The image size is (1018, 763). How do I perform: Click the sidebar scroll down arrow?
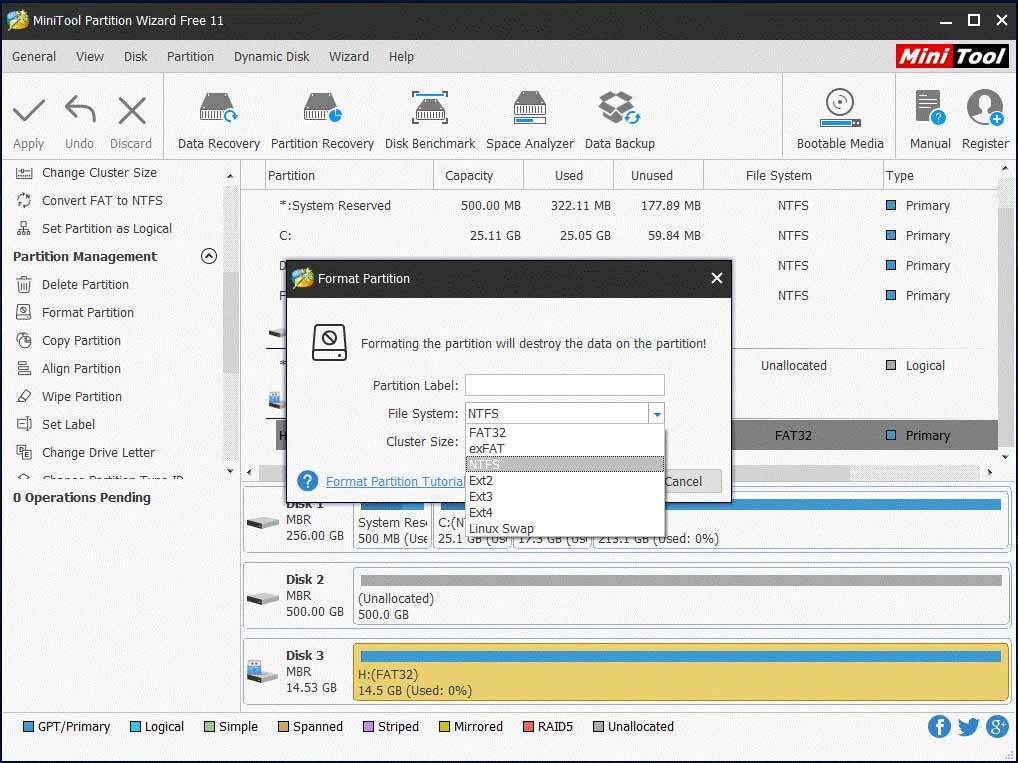(x=230, y=471)
